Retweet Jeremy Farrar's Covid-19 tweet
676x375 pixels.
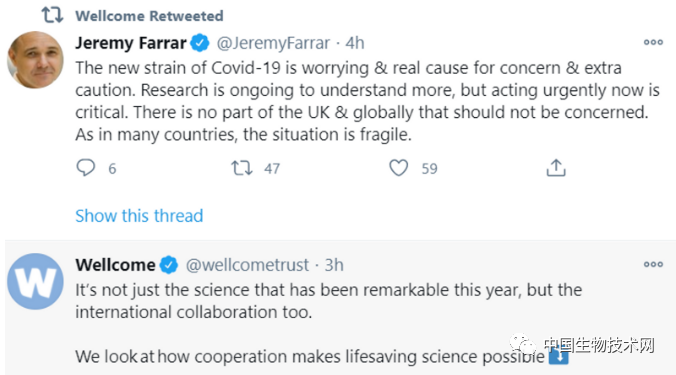(x=241, y=168)
